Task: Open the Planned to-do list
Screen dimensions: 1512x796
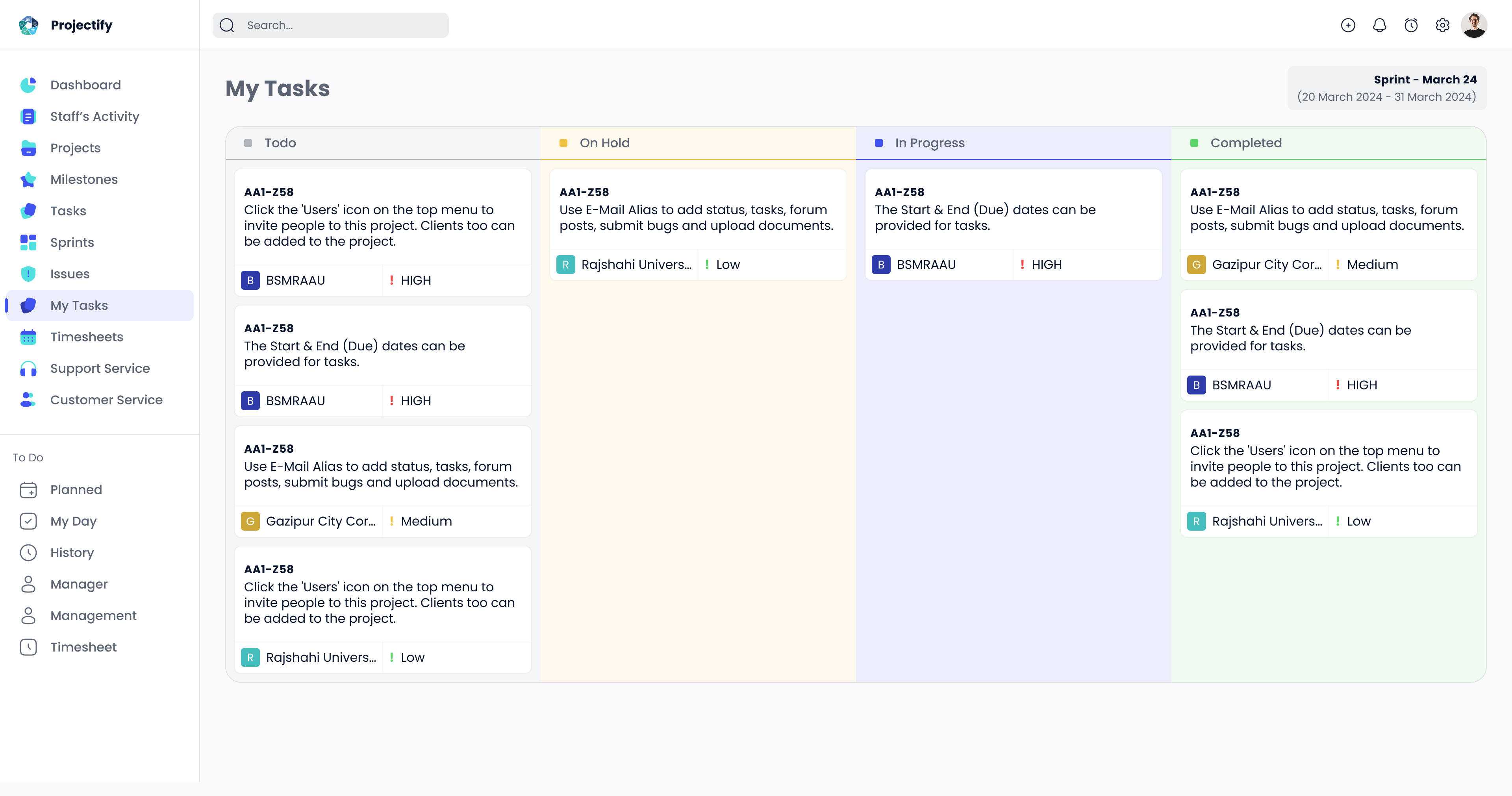Action: pos(76,490)
